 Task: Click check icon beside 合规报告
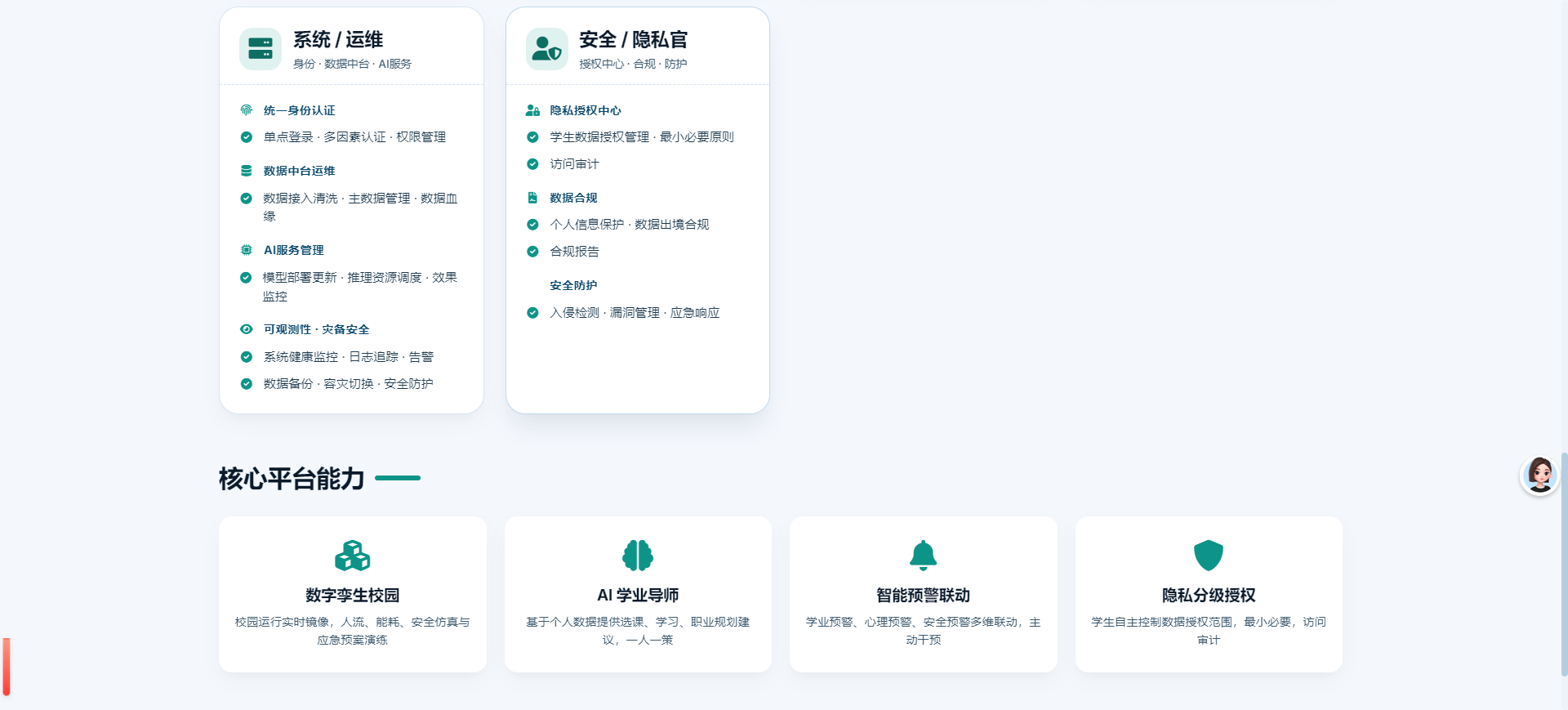(532, 252)
